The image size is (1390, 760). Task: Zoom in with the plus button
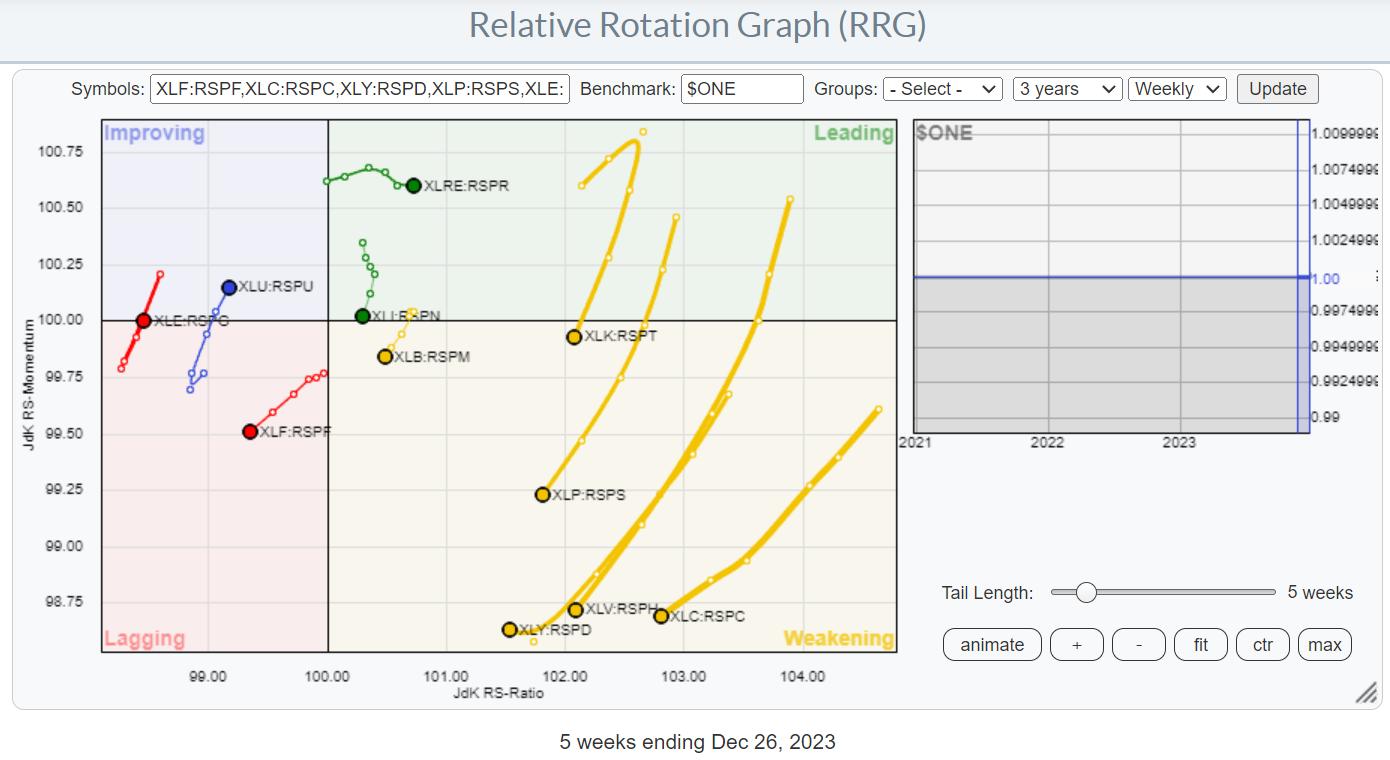pyautogui.click(x=1076, y=645)
